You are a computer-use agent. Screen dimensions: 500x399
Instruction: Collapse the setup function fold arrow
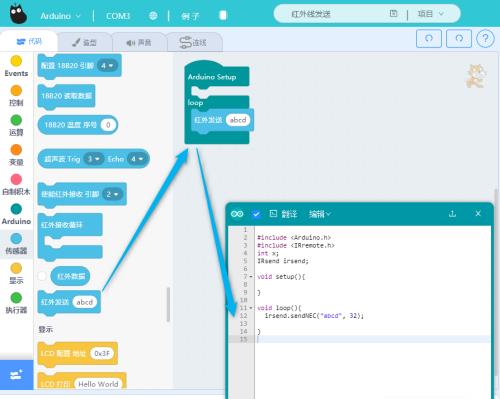click(251, 277)
